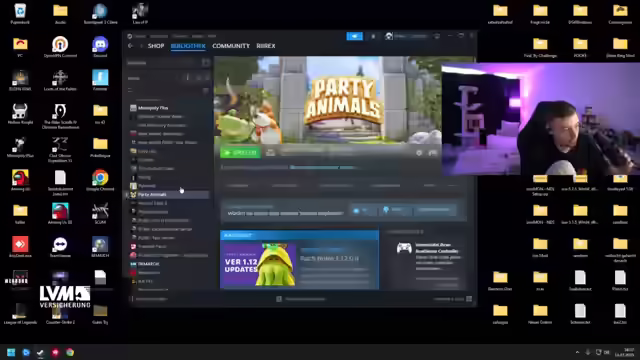The height and width of the screenshot is (360, 640).
Task: Open the SHOP tab in Steam
Action: click(x=156, y=46)
